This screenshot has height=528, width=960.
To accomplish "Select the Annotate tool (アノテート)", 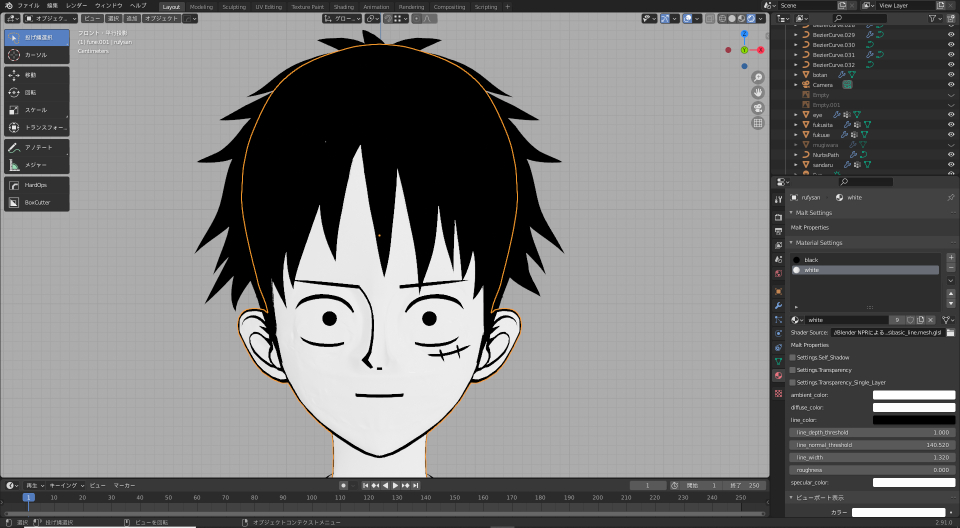I will (x=37, y=148).
